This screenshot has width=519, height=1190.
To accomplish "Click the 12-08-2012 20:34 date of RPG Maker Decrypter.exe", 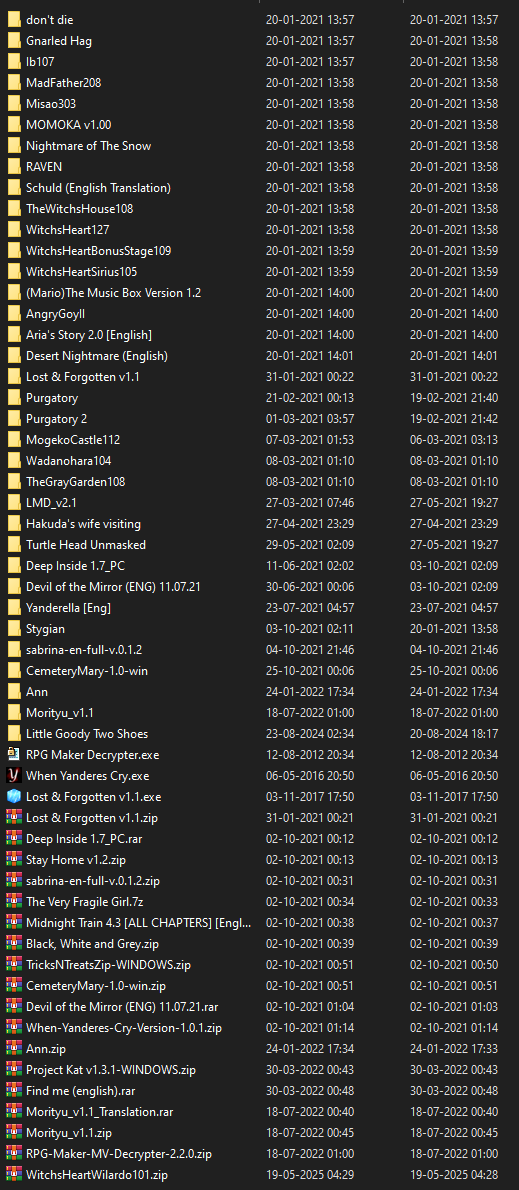I will pyautogui.click(x=309, y=754).
